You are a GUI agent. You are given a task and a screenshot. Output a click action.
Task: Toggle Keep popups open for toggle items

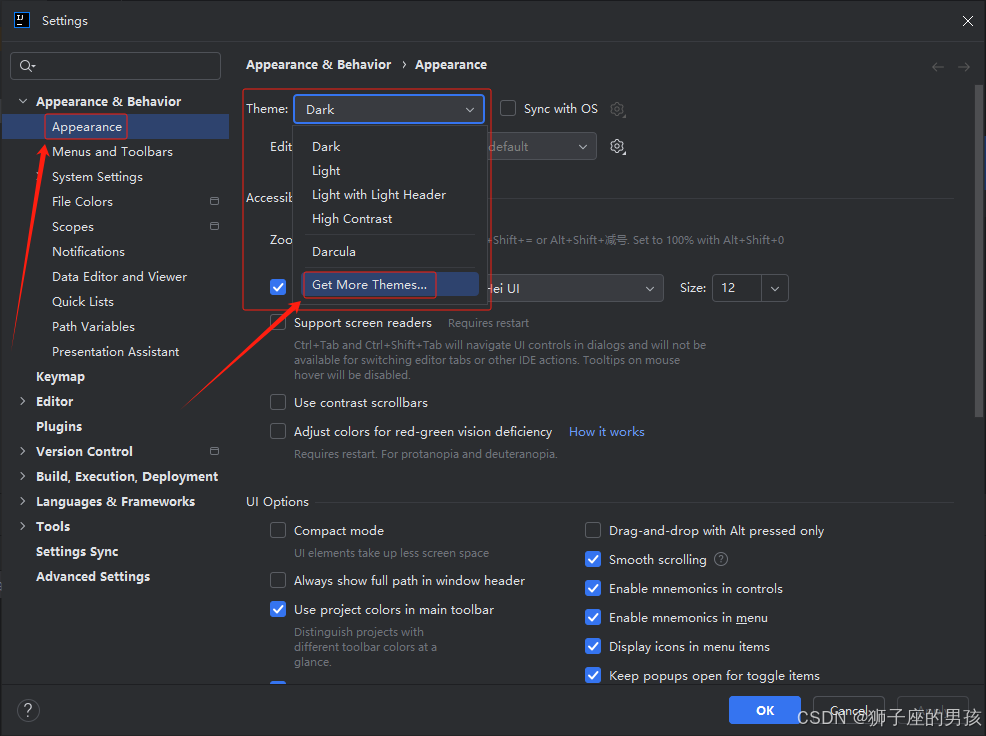(x=593, y=675)
